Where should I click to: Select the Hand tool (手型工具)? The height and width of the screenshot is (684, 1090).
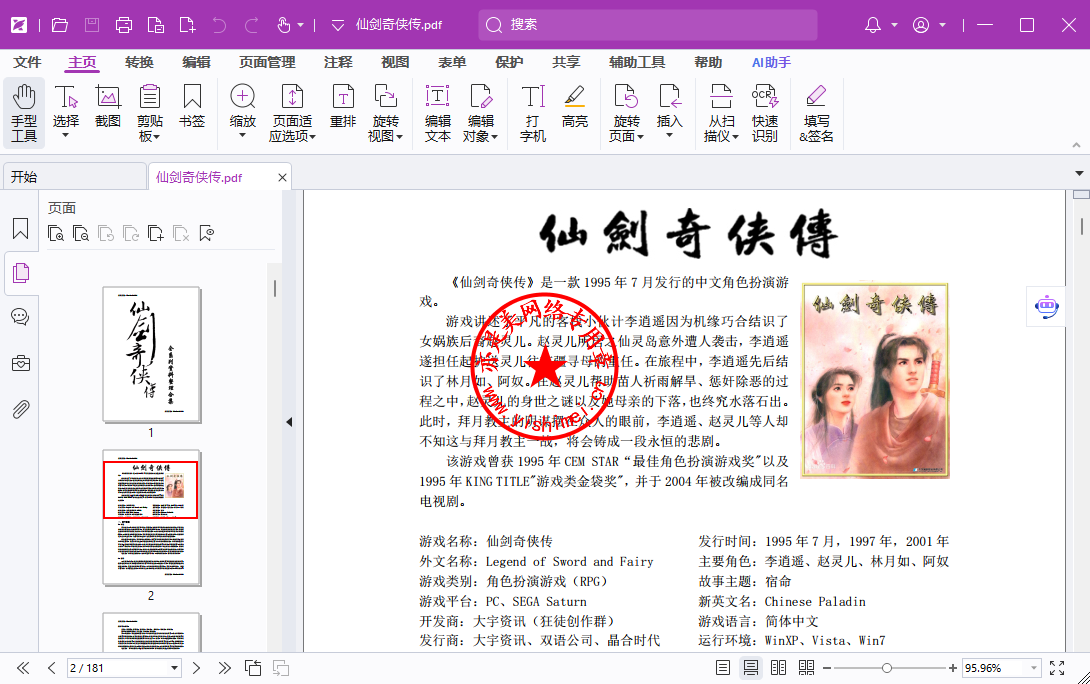(24, 112)
